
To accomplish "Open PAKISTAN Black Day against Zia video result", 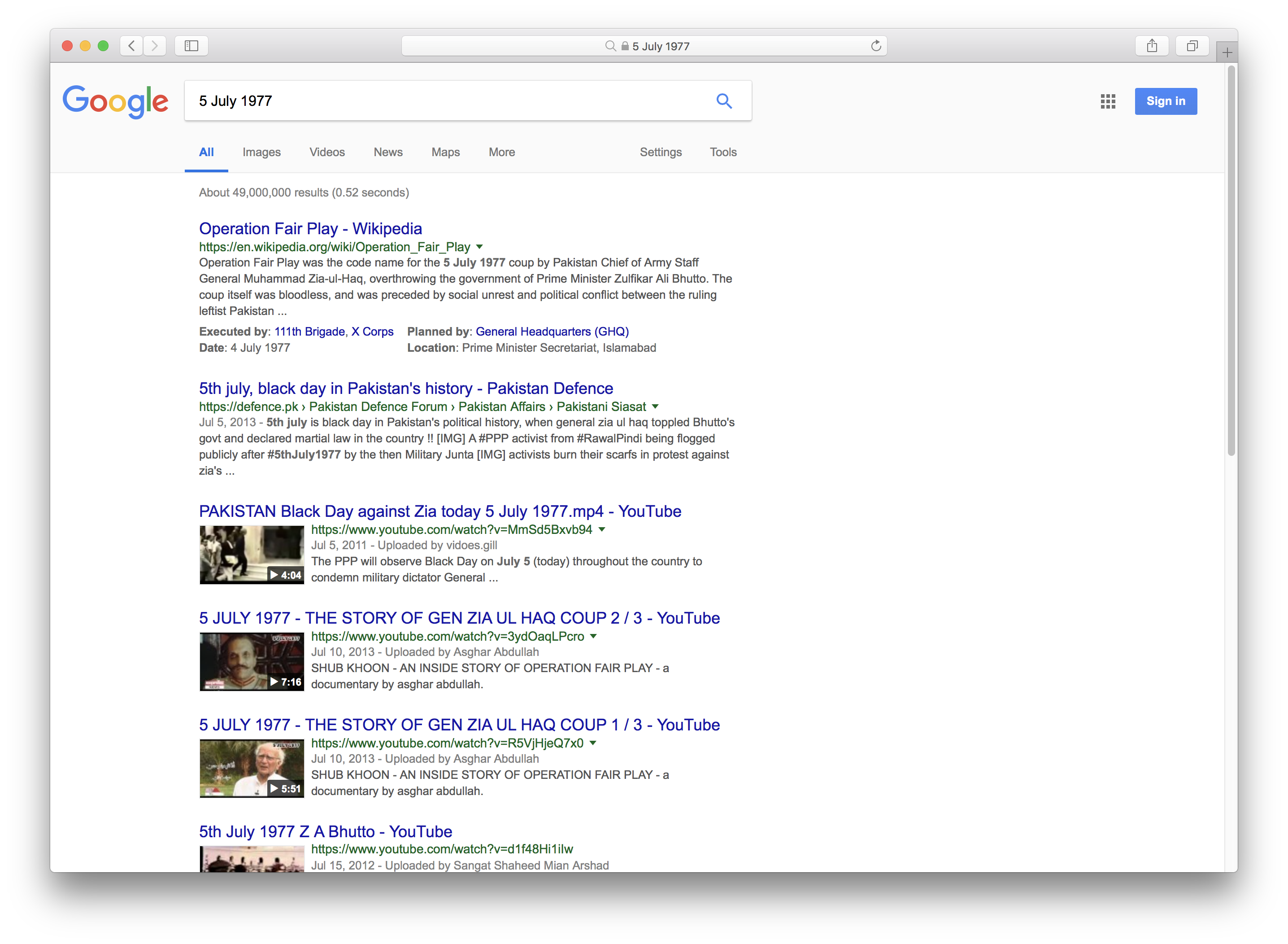I will click(440, 511).
